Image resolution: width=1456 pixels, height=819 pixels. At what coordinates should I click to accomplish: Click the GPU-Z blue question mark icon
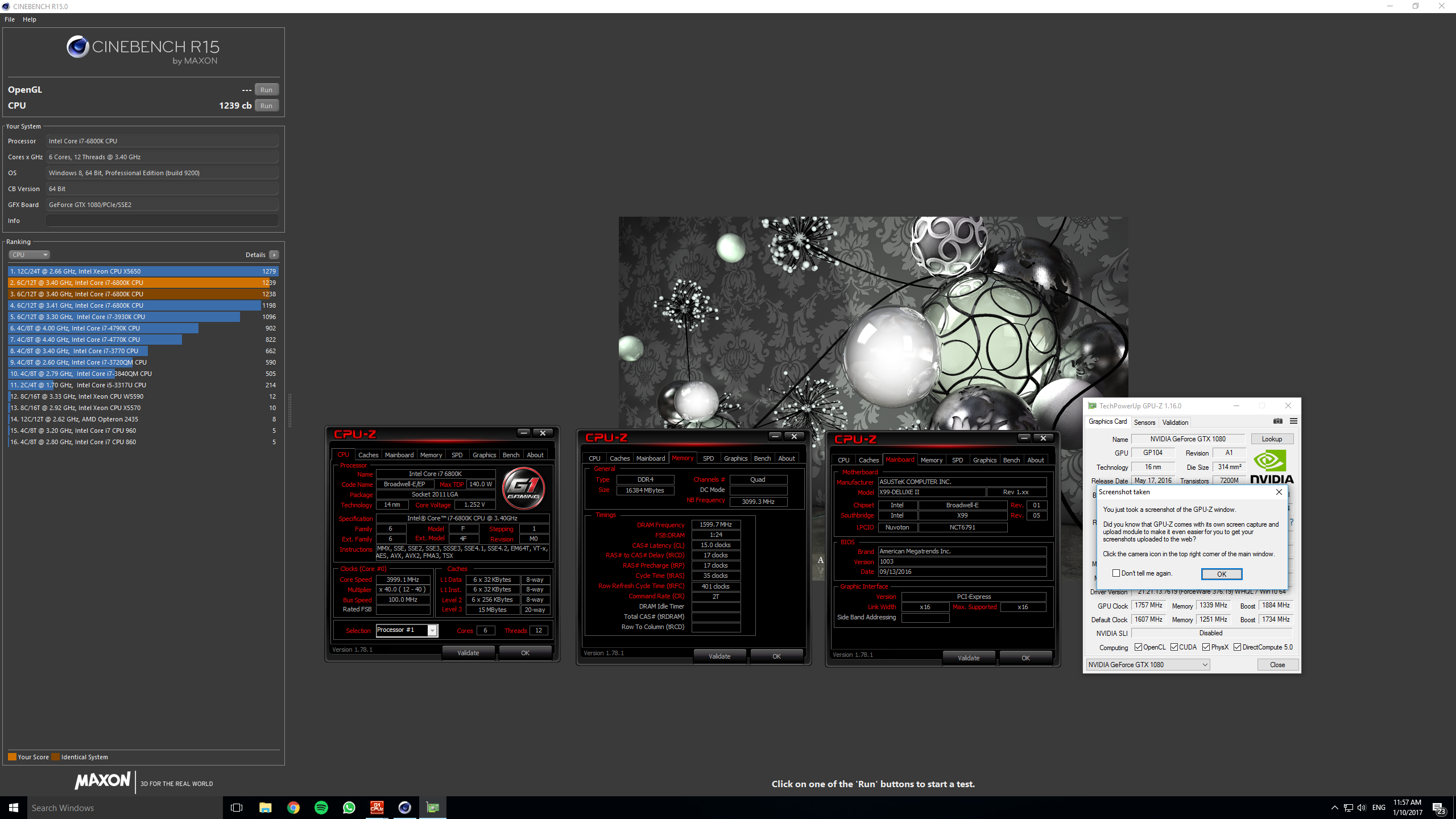click(x=1292, y=522)
